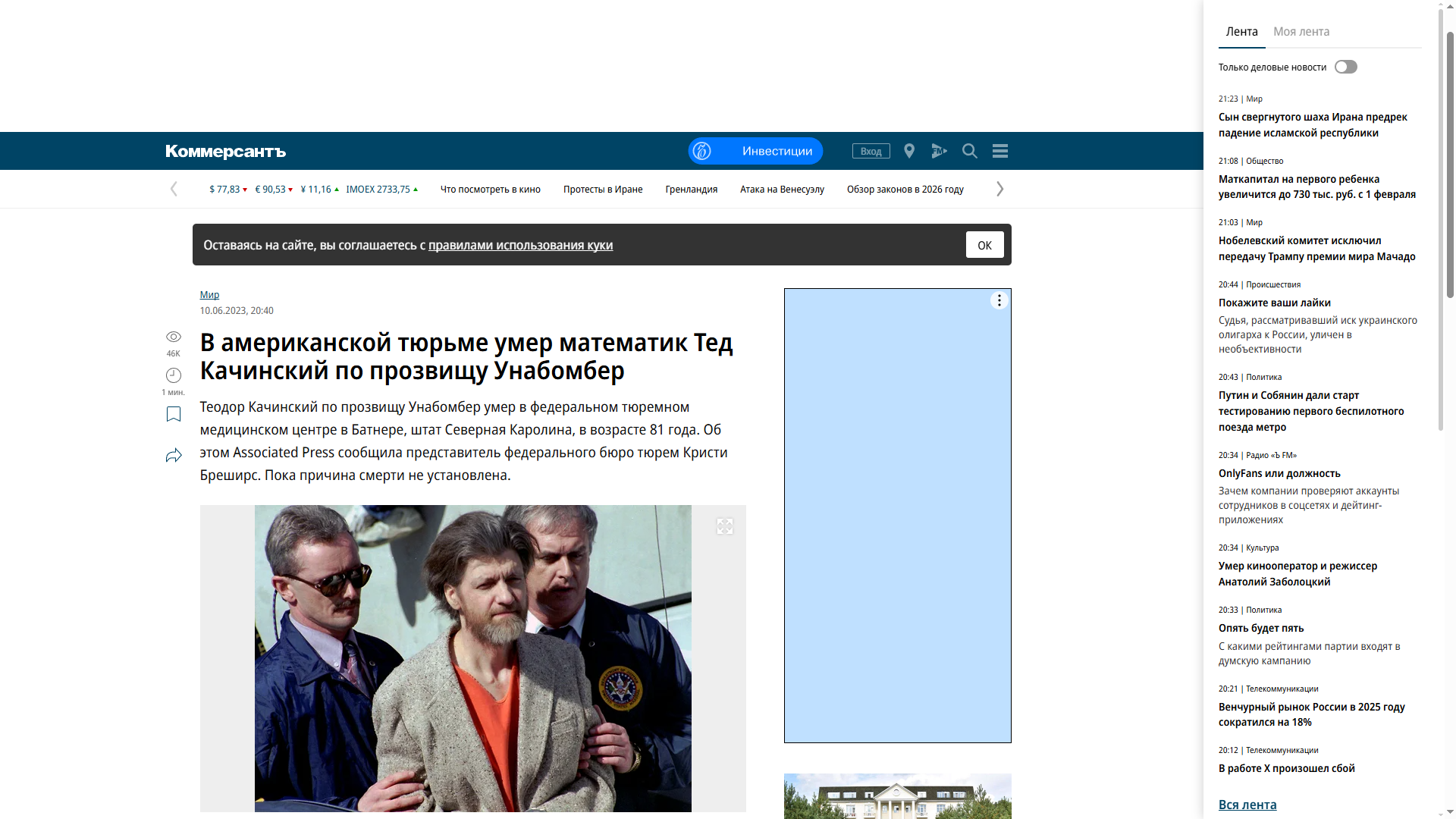
Task: Select the Лента tab
Action: pyautogui.click(x=1241, y=32)
